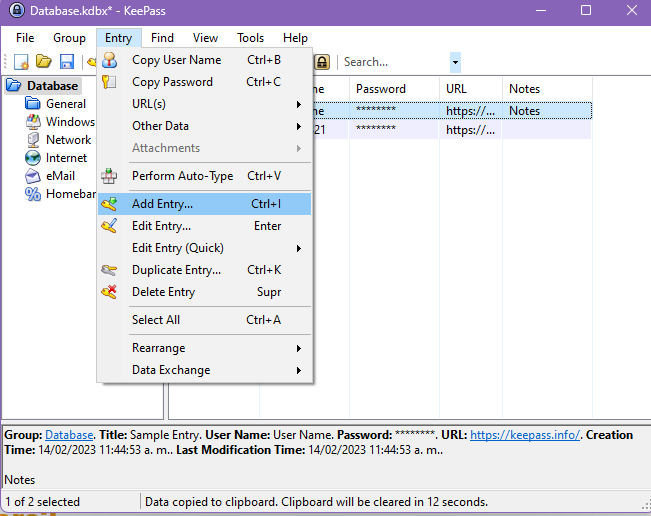Click the Duplicate Entry keys icon
This screenshot has width=651, height=516.
click(109, 270)
